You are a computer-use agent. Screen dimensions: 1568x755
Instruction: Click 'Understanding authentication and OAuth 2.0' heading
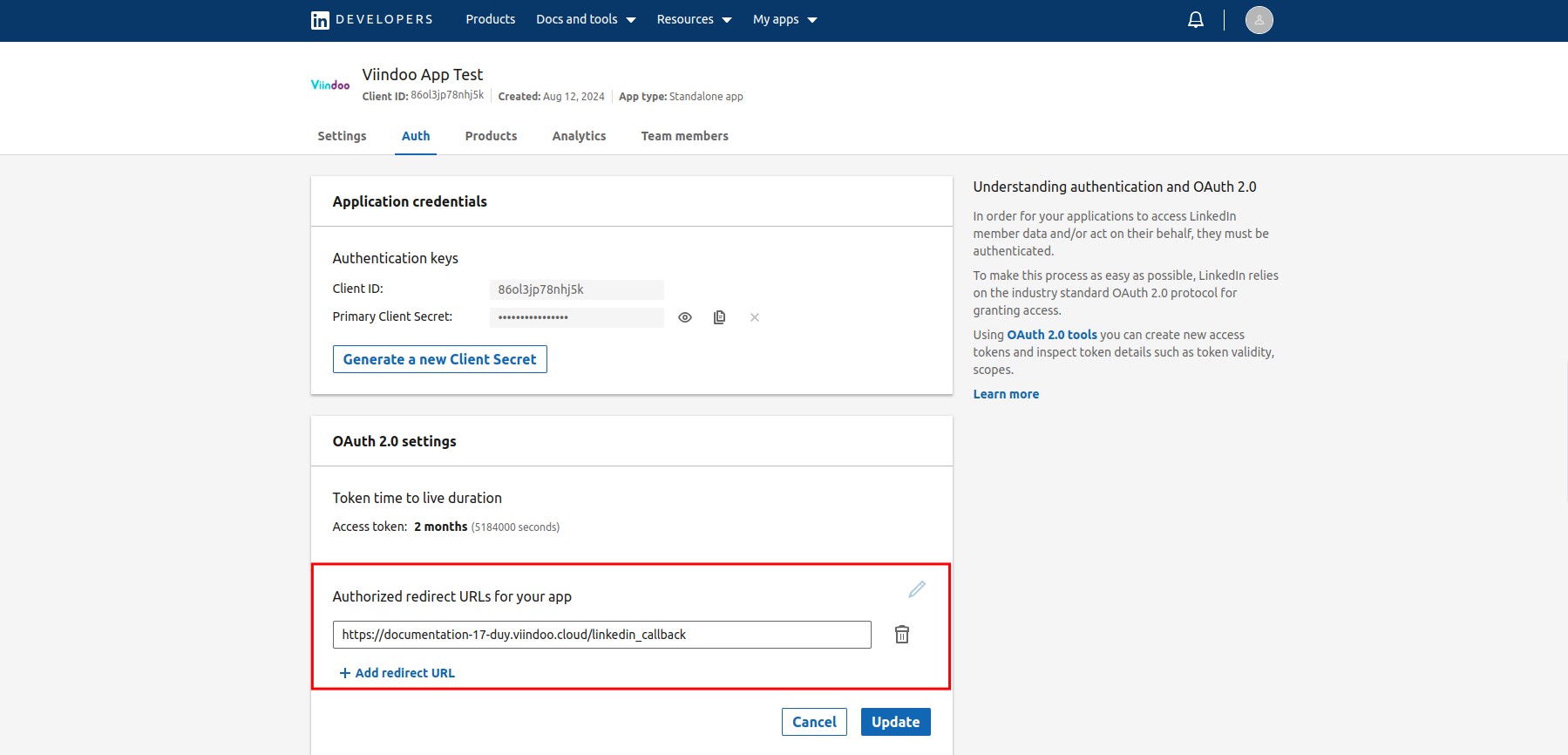coord(1115,187)
